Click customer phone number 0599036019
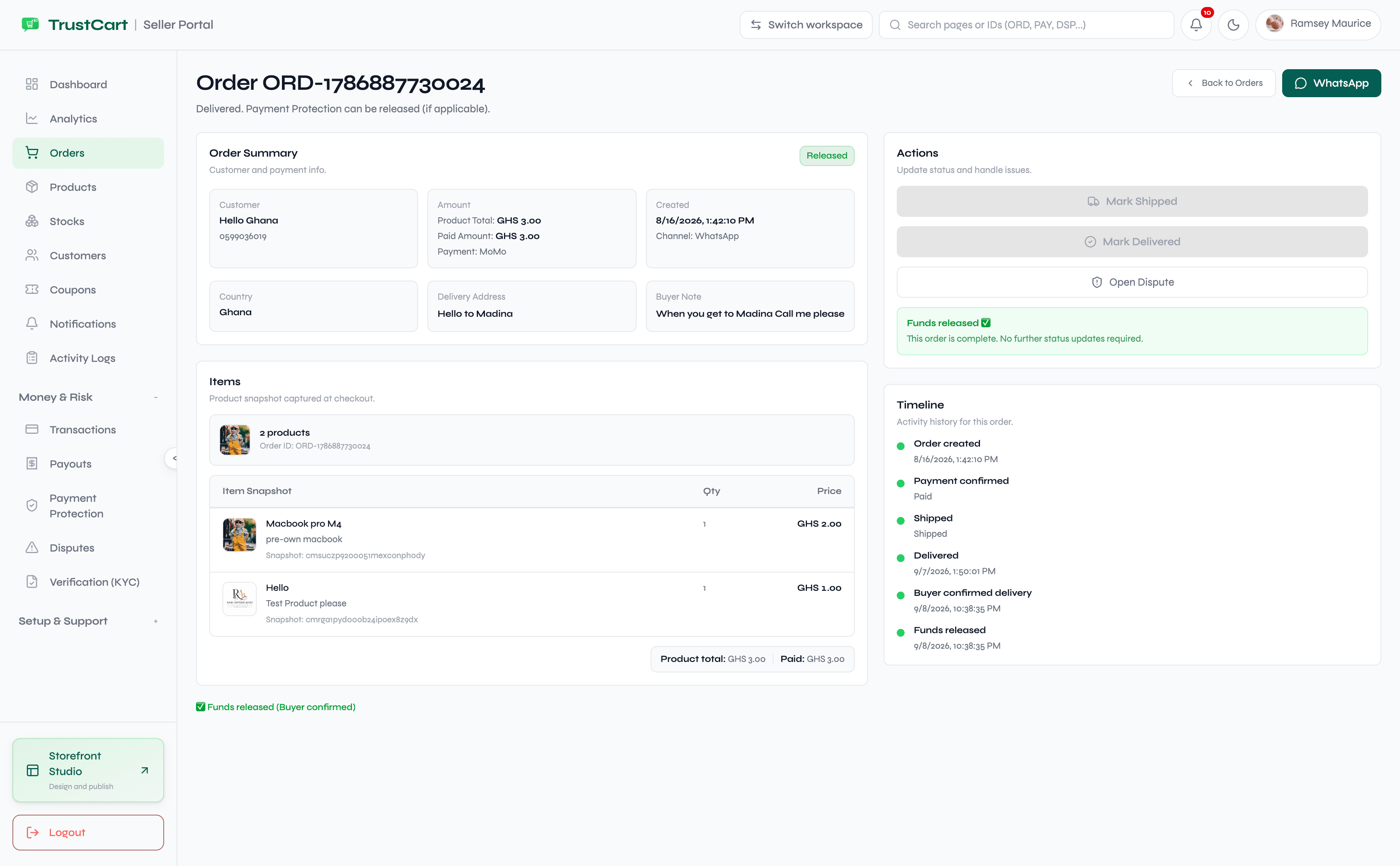 pyautogui.click(x=243, y=236)
